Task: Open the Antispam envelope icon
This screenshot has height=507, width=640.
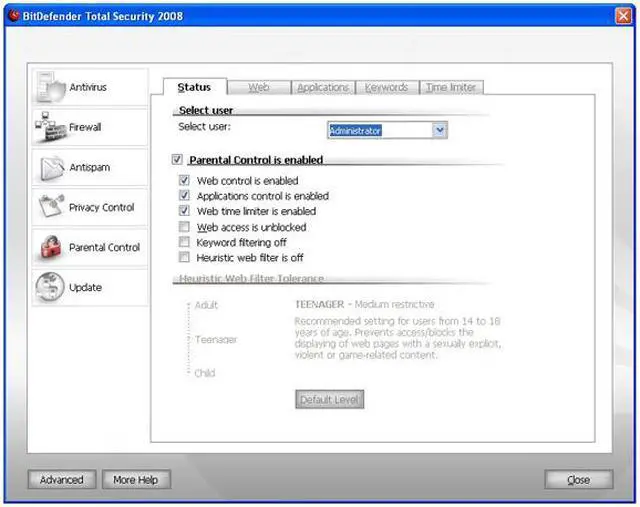Action: [x=50, y=168]
